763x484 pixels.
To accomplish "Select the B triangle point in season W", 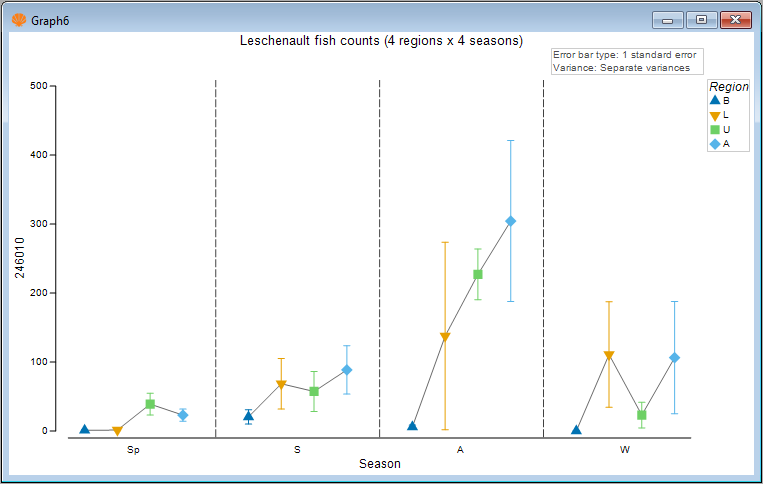I will pos(576,430).
